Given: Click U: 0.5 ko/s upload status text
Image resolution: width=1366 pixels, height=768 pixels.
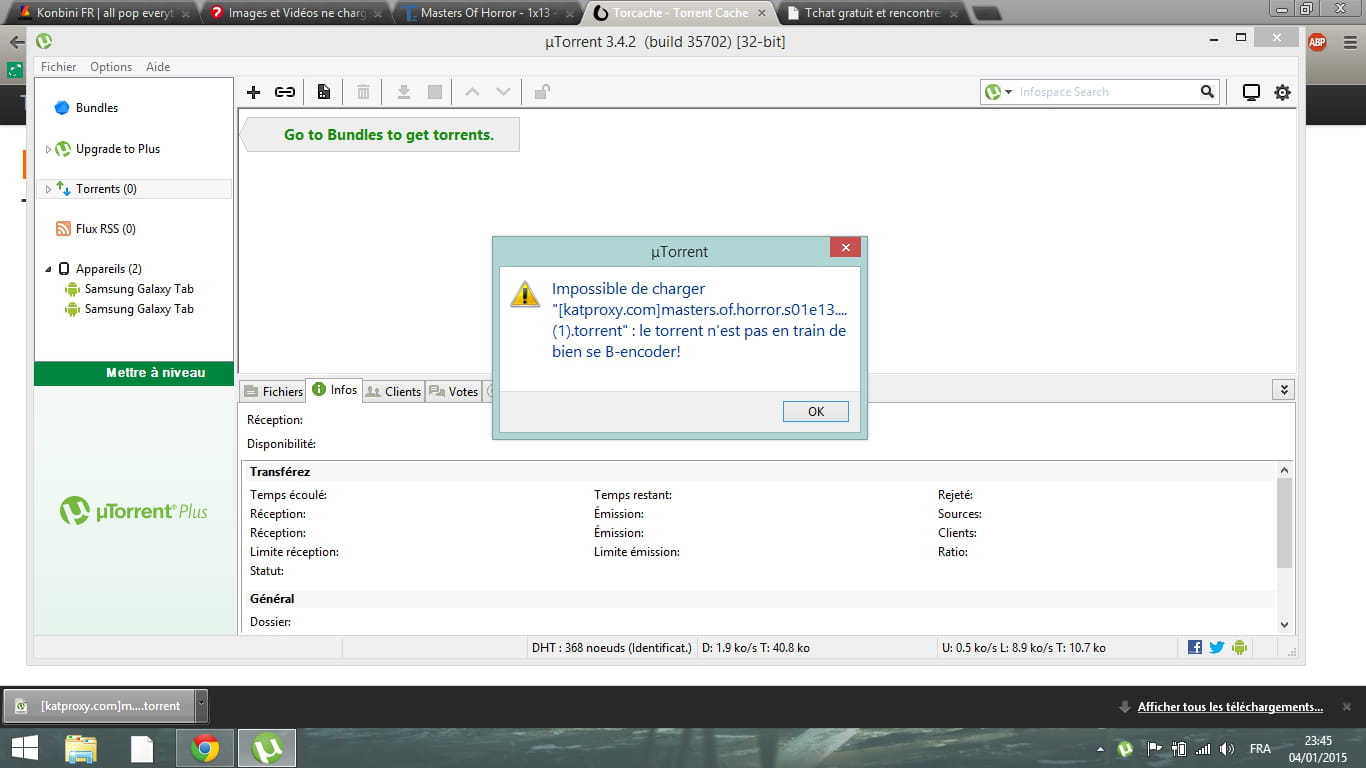Looking at the screenshot, I should point(1024,648).
